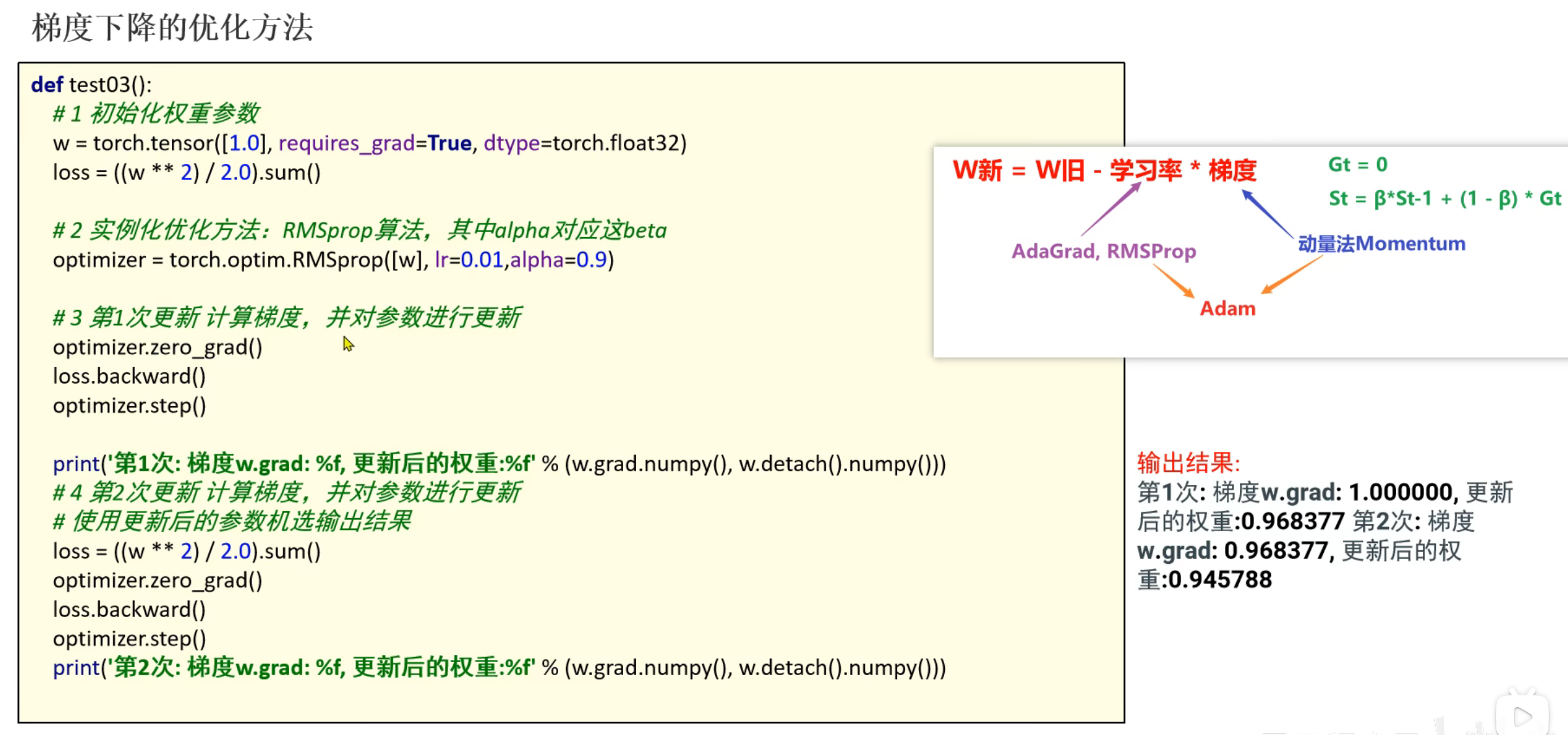Click the Gt = 0 formula
This screenshot has height=735, width=1568.
pos(1358,165)
